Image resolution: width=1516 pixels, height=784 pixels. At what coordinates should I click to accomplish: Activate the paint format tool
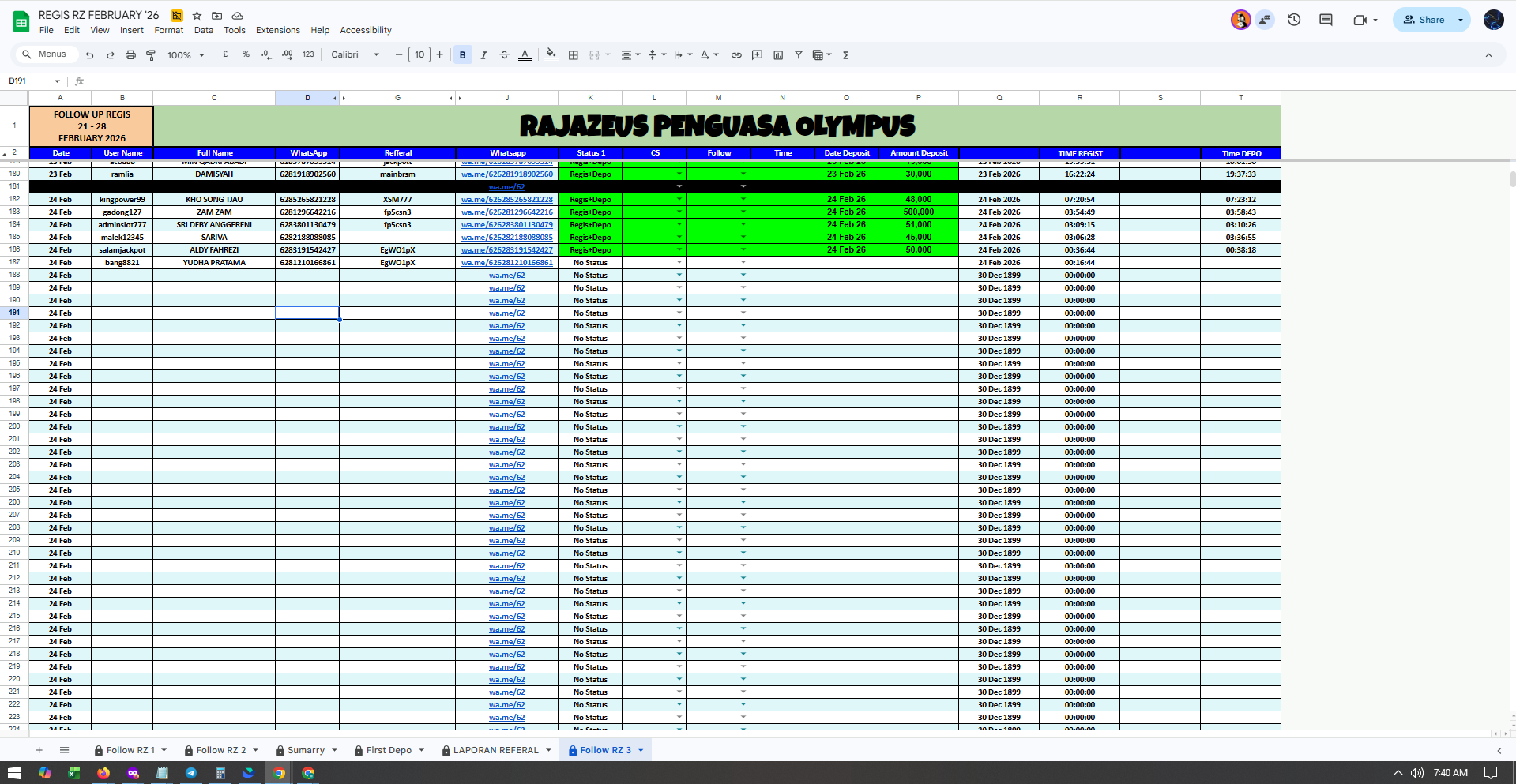click(151, 55)
